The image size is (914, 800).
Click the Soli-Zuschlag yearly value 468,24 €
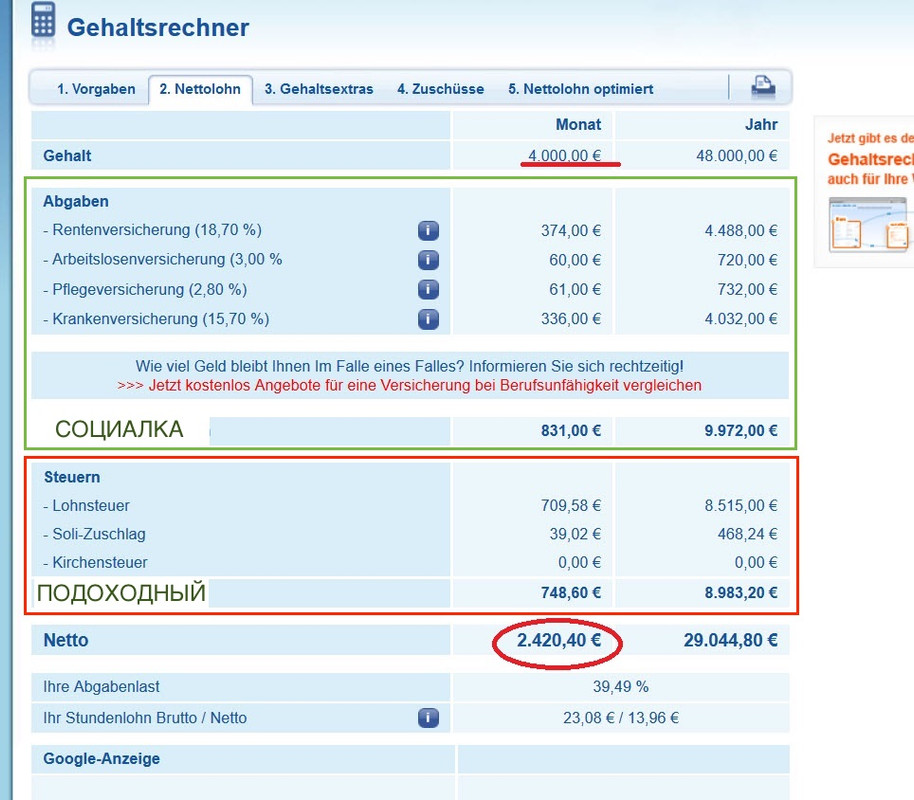tap(747, 534)
